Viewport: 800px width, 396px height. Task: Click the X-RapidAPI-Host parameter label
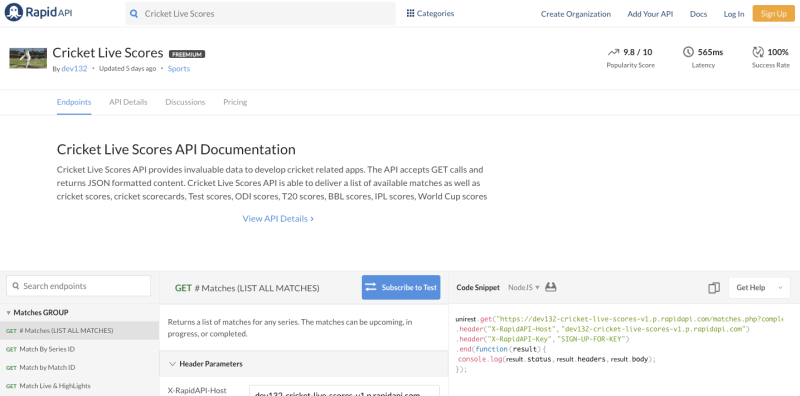[x=197, y=390]
